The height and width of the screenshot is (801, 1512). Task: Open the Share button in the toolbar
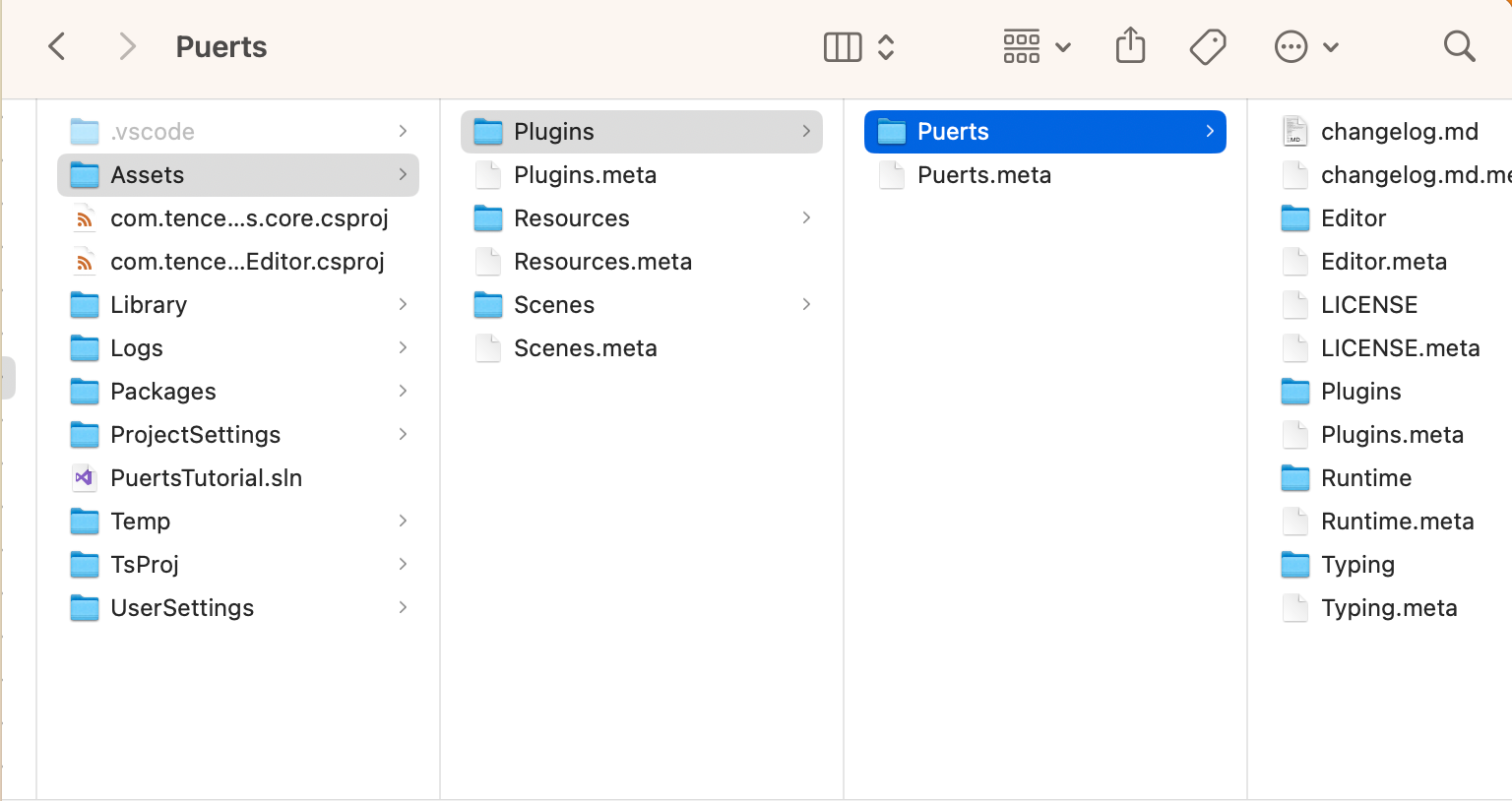(x=1130, y=45)
